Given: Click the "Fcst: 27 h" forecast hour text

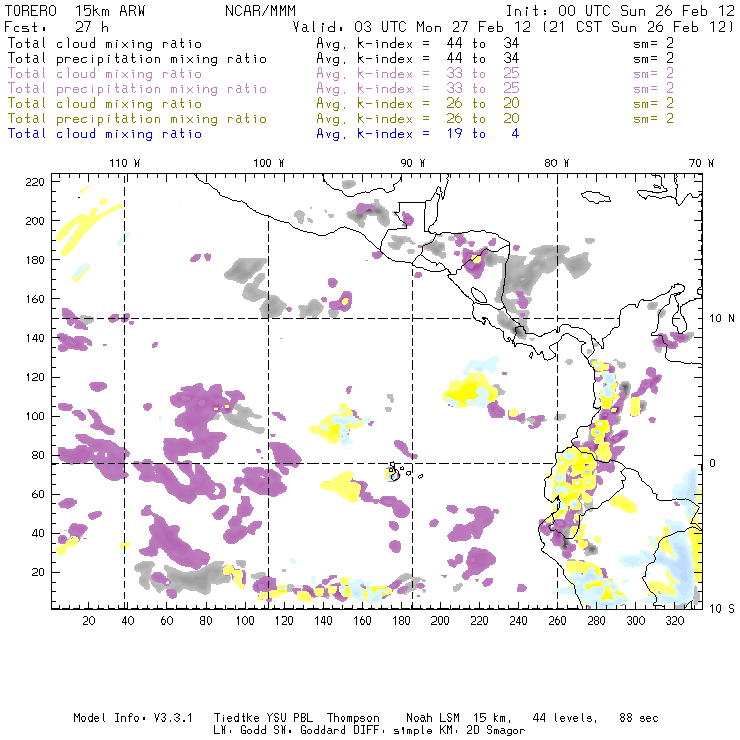Looking at the screenshot, I should (x=56, y=26).
